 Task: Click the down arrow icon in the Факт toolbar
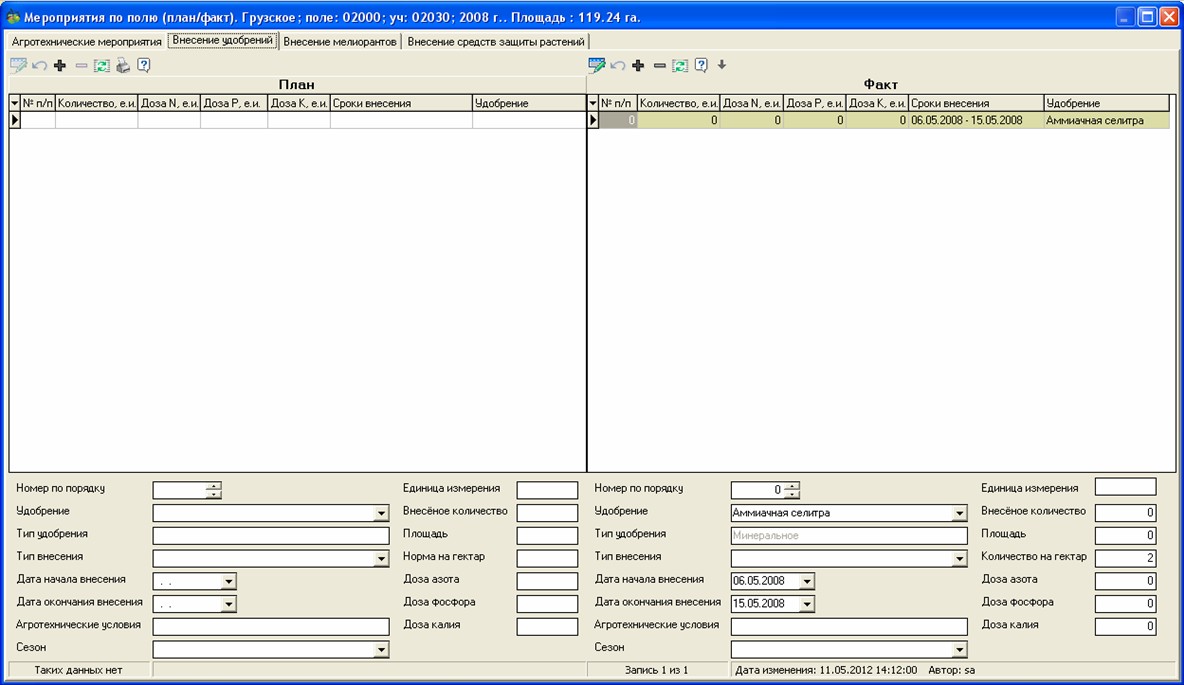(x=722, y=65)
